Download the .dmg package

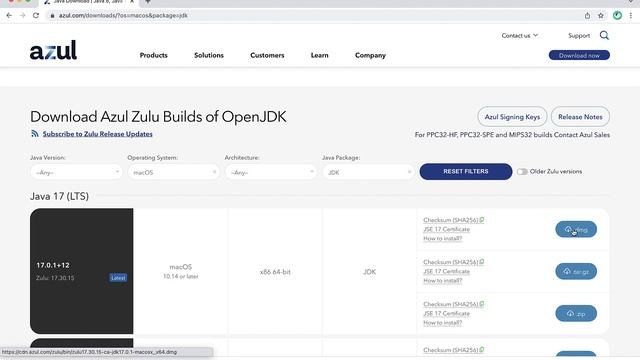click(x=576, y=229)
